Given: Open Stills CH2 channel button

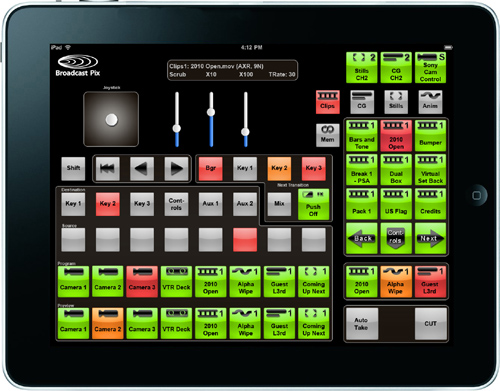Looking at the screenshot, I should [x=362, y=67].
